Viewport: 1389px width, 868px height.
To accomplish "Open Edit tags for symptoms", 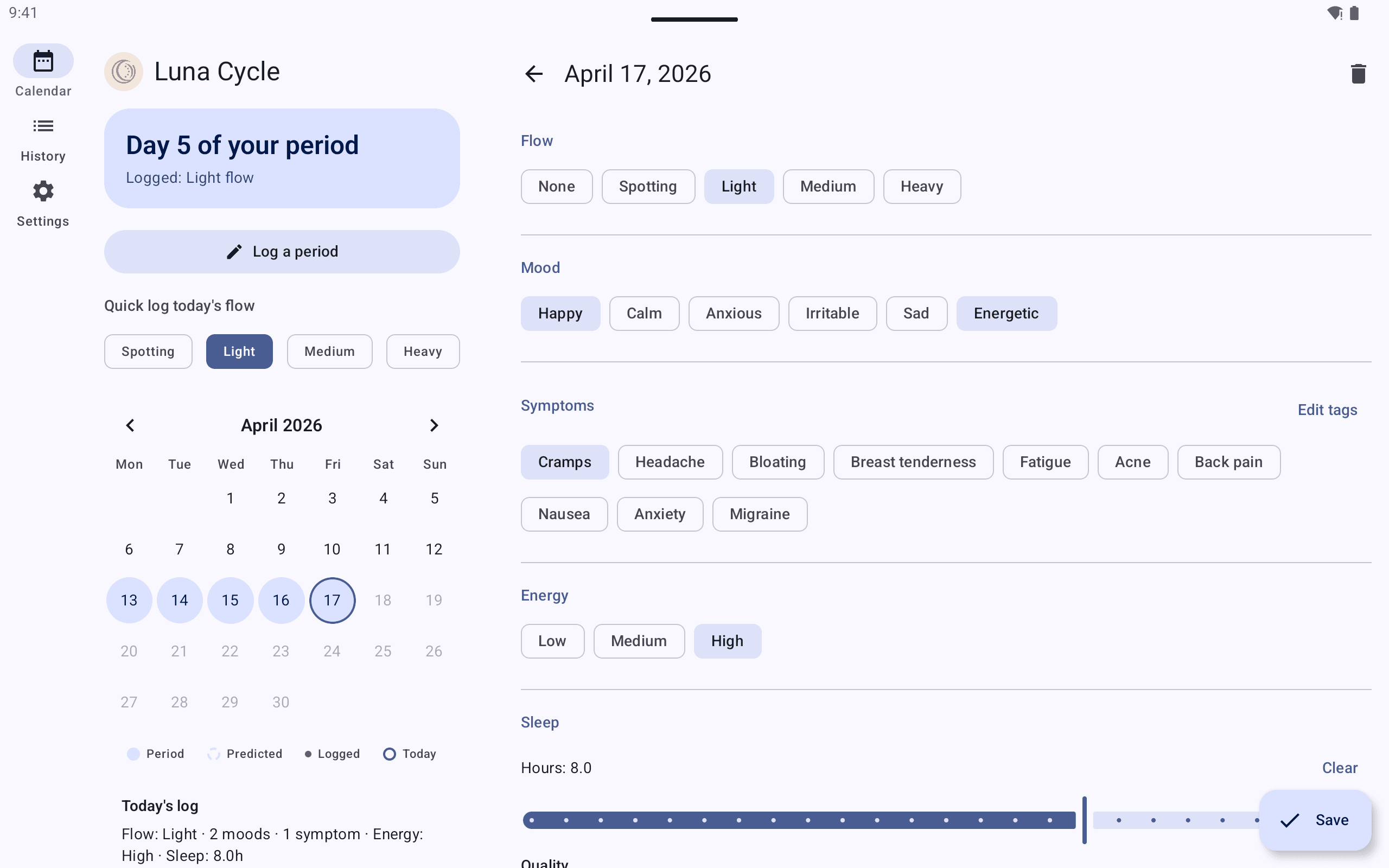I will coord(1327,409).
